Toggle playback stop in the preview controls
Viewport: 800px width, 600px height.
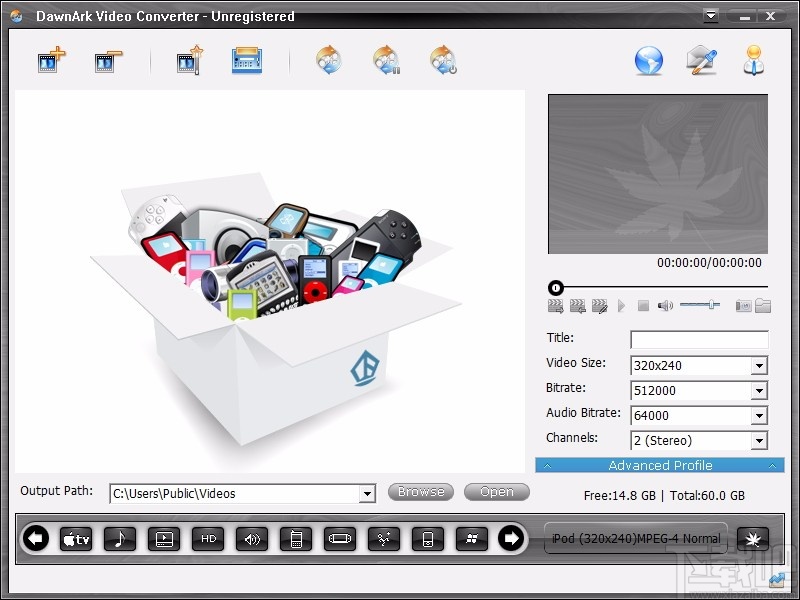coord(642,303)
